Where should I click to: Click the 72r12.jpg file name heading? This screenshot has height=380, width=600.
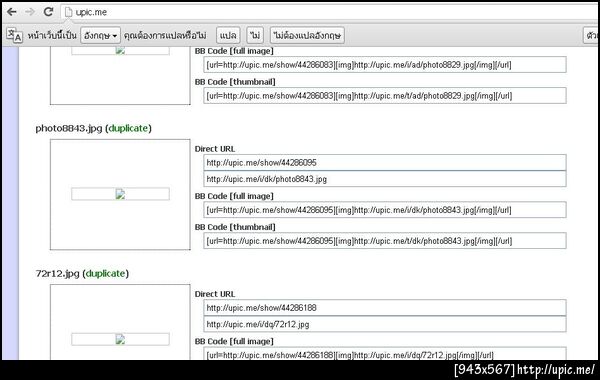[57, 274]
